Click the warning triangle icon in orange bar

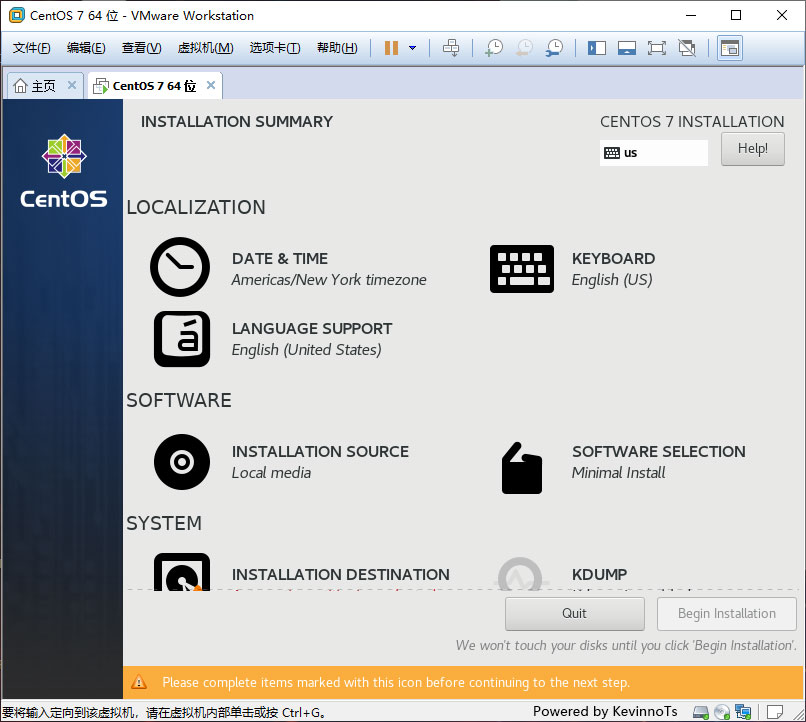(x=139, y=682)
